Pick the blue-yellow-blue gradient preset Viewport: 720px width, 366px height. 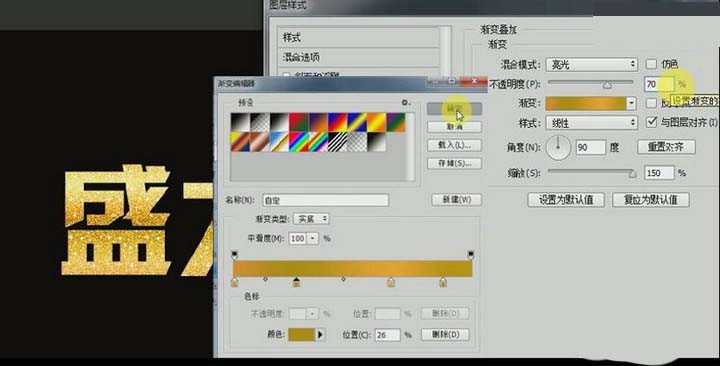357,123
